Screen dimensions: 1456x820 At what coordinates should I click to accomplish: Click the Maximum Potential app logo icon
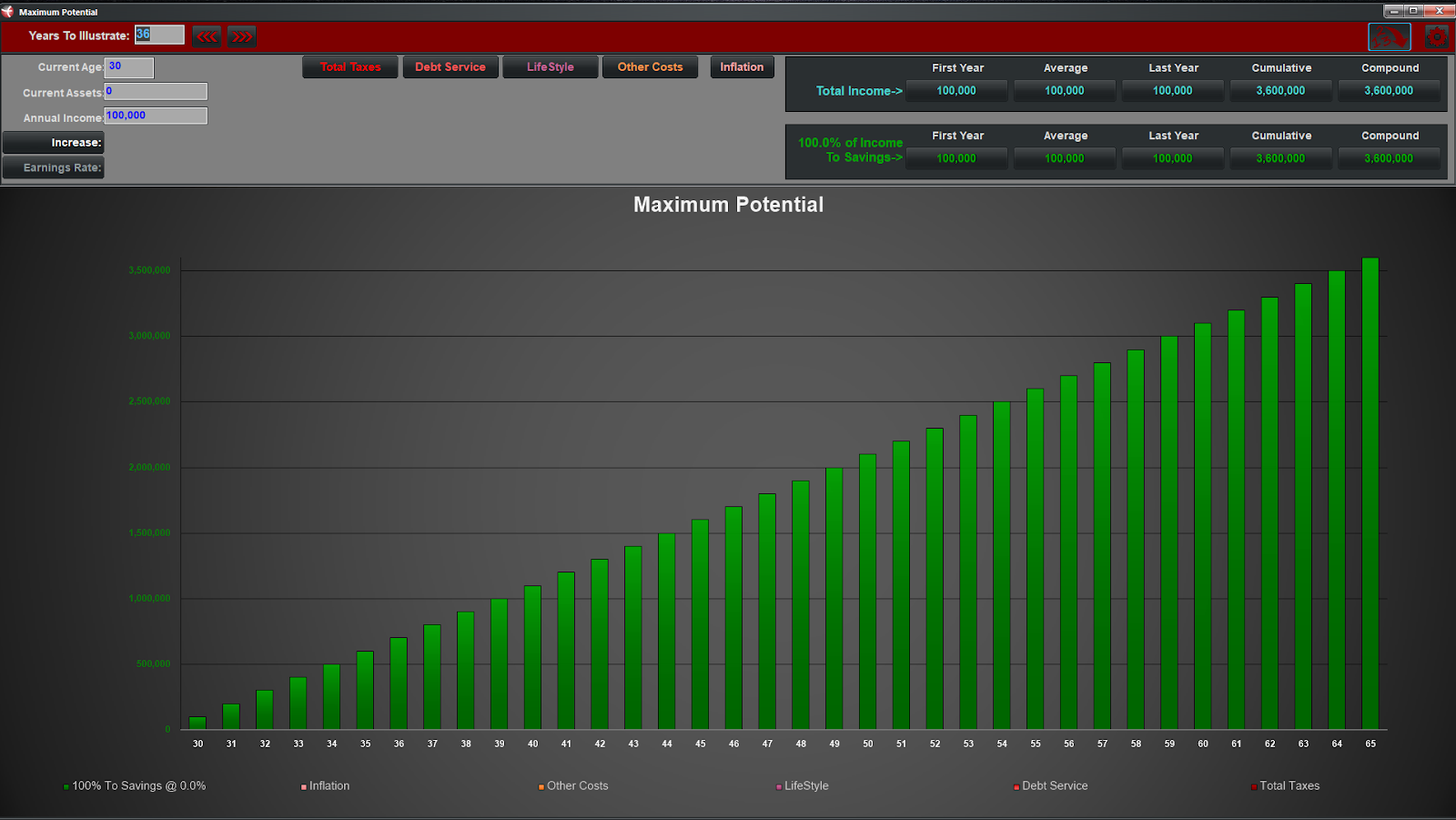click(x=8, y=12)
